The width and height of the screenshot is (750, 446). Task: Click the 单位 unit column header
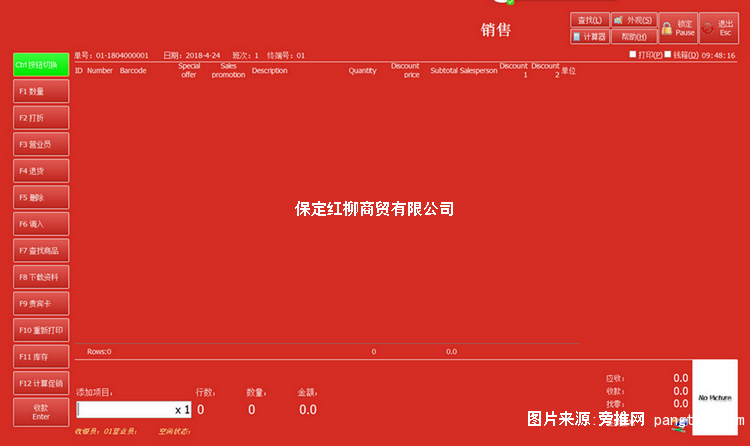pyautogui.click(x=568, y=71)
